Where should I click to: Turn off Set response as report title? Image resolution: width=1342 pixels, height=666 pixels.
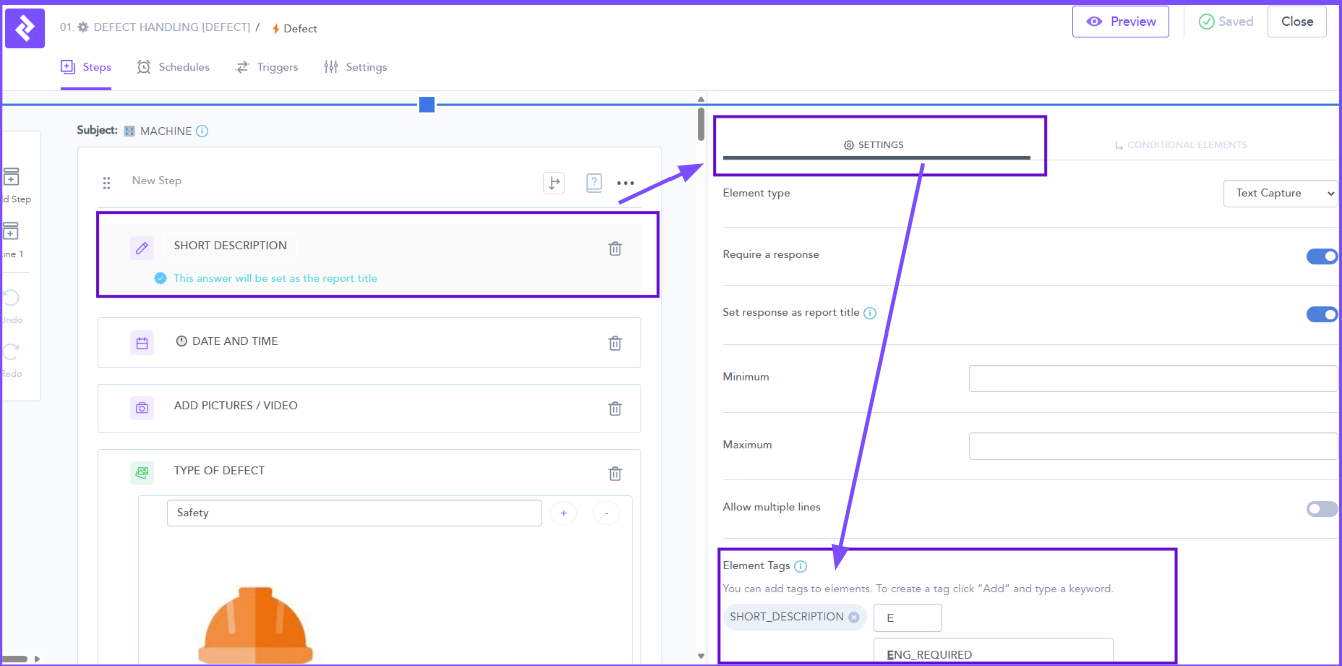coord(1321,314)
